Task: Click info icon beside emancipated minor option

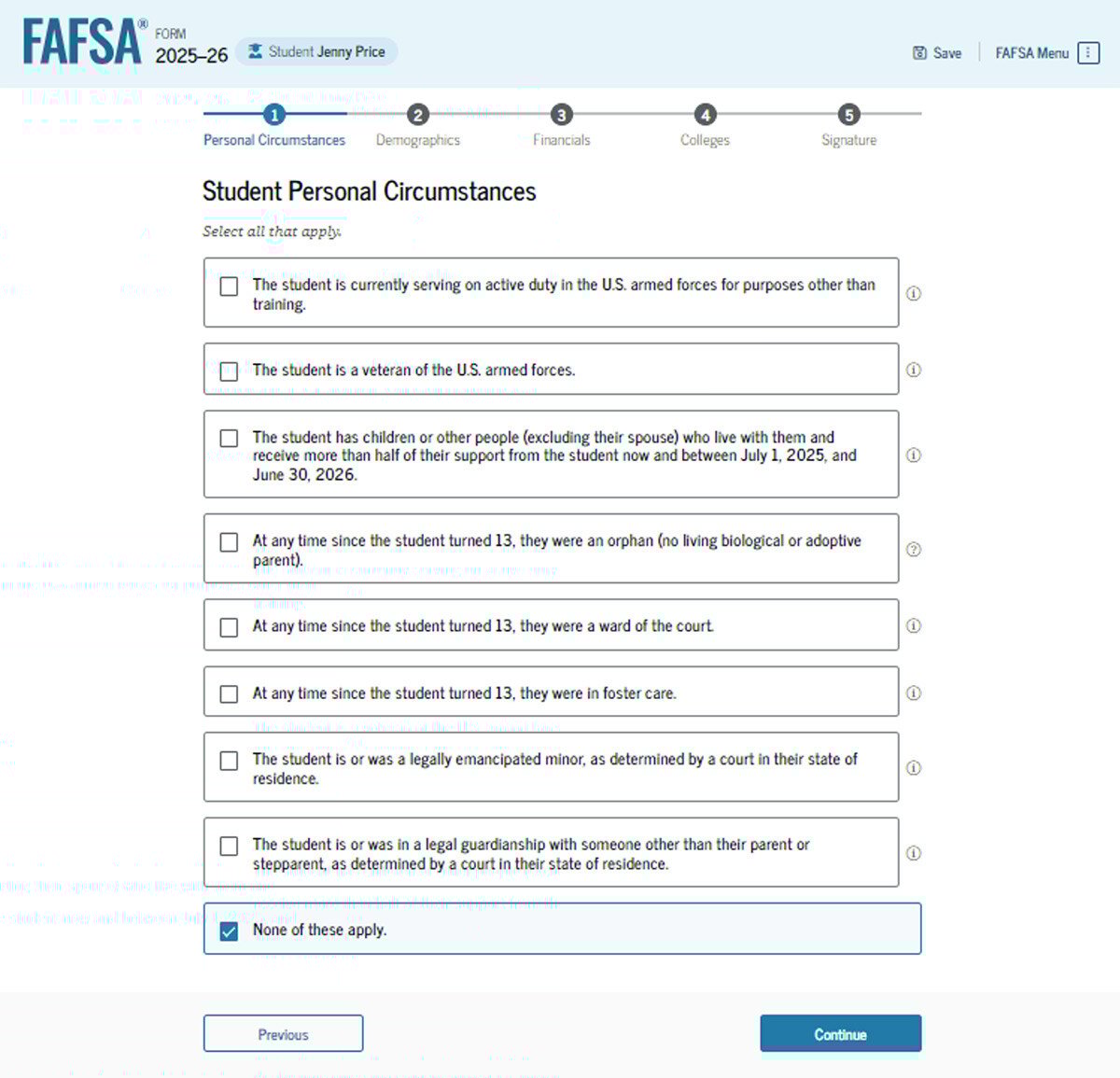Action: (x=914, y=768)
